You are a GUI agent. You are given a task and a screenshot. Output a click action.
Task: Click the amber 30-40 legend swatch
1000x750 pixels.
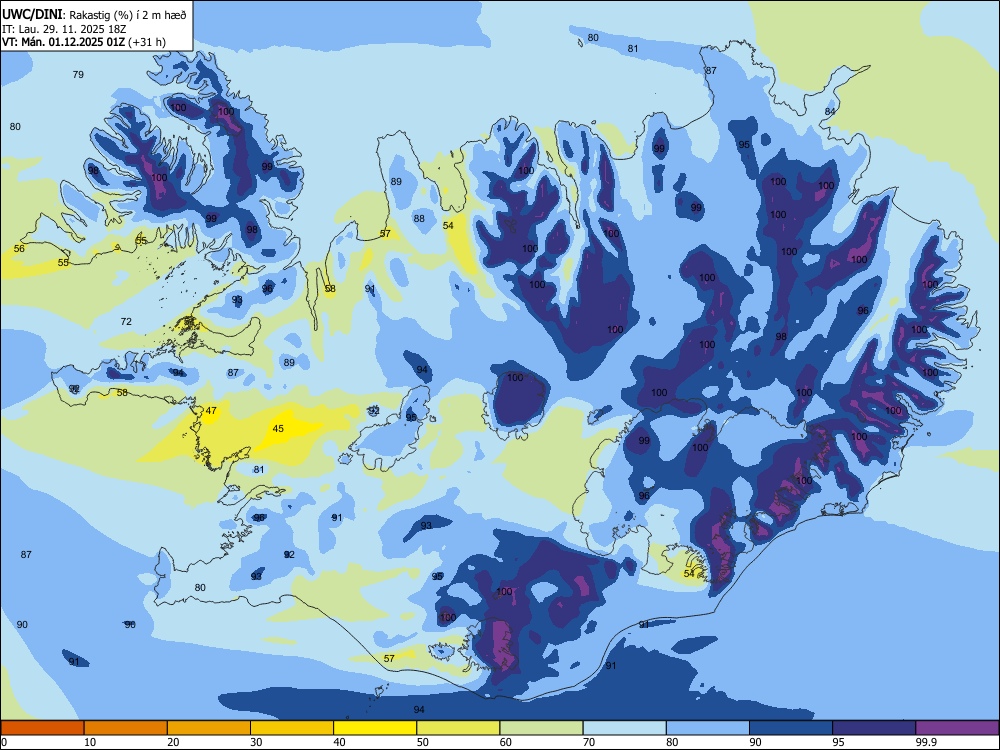click(292, 728)
